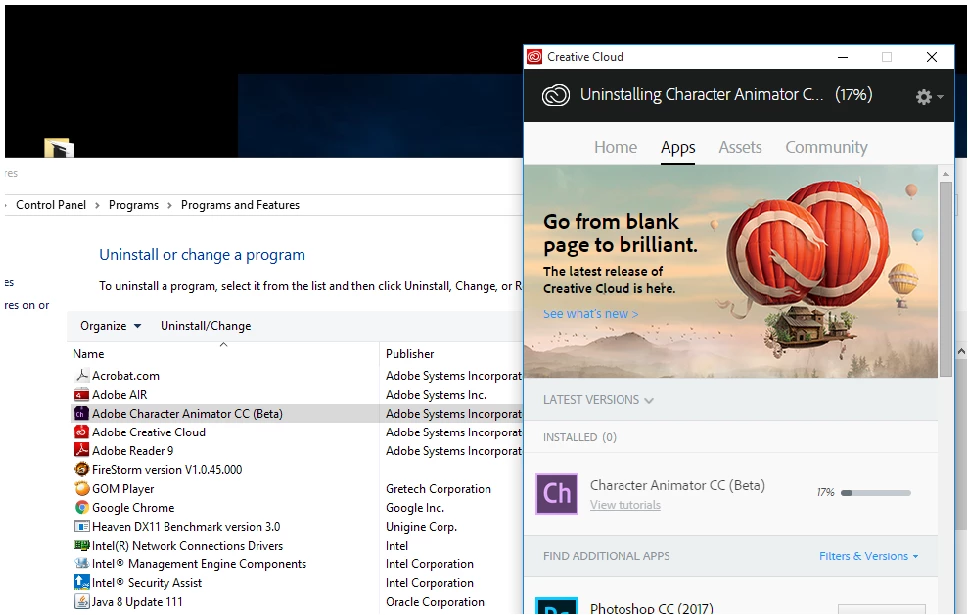The image size is (968, 615).
Task: Select the FireStorm program icon
Action: (x=81, y=469)
